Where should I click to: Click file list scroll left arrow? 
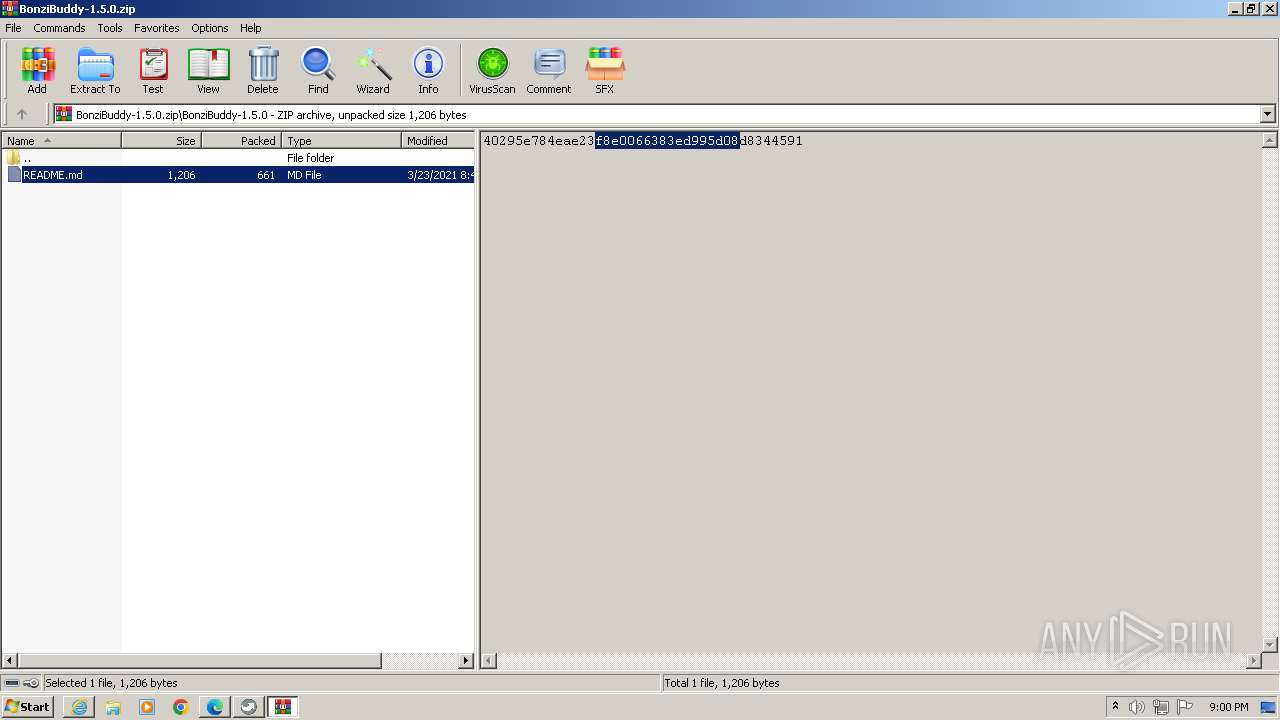point(10,661)
